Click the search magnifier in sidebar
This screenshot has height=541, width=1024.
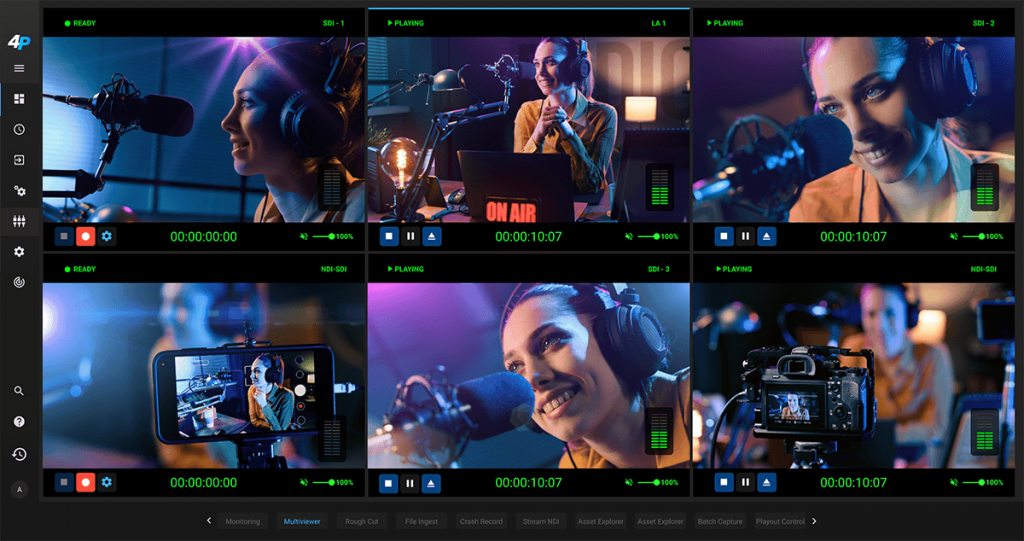(x=19, y=391)
